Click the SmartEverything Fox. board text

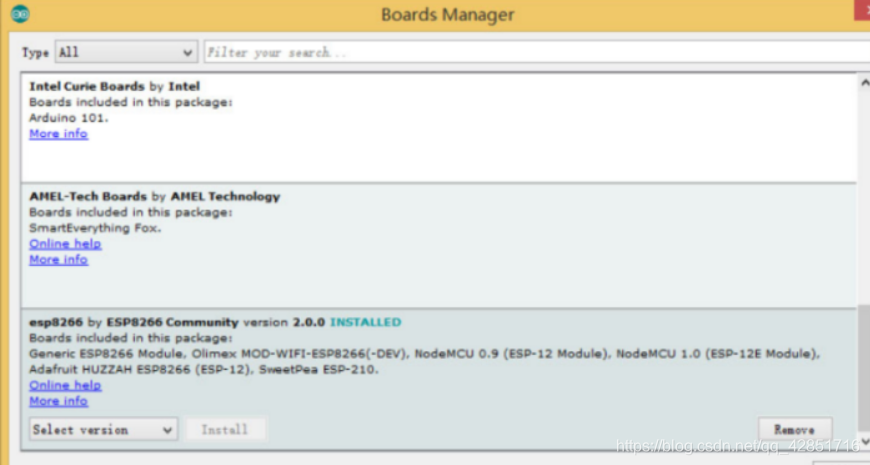[x=95, y=228]
